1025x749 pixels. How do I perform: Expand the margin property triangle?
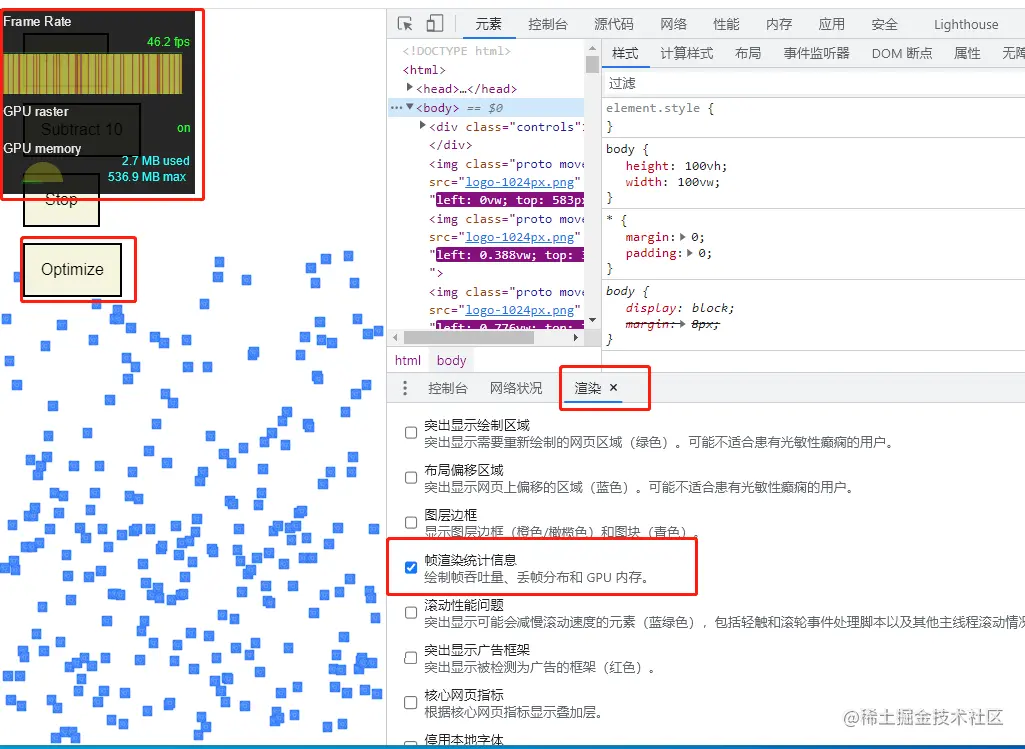click(x=683, y=237)
